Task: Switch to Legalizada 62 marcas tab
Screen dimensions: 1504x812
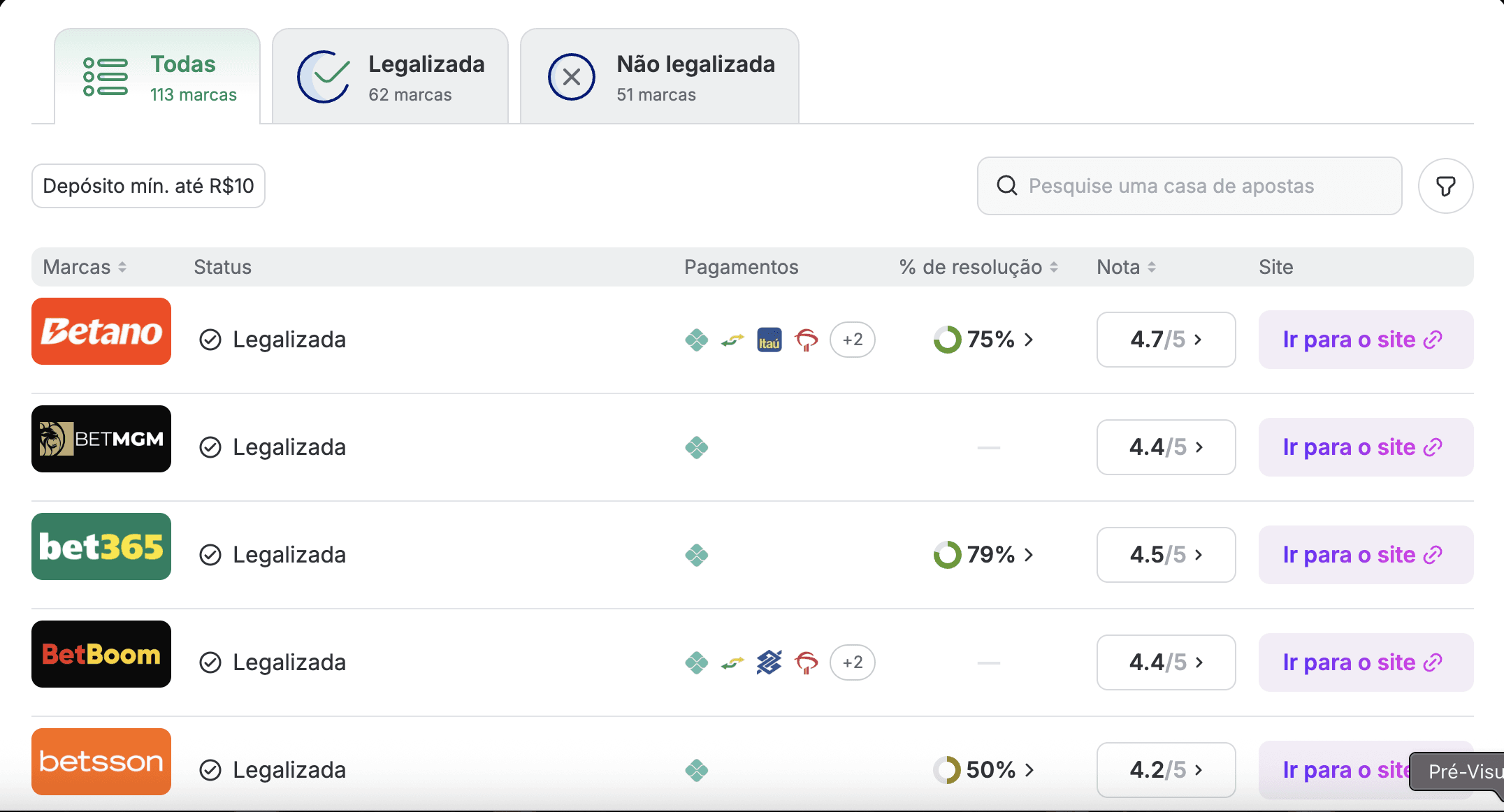Action: pyautogui.click(x=390, y=77)
